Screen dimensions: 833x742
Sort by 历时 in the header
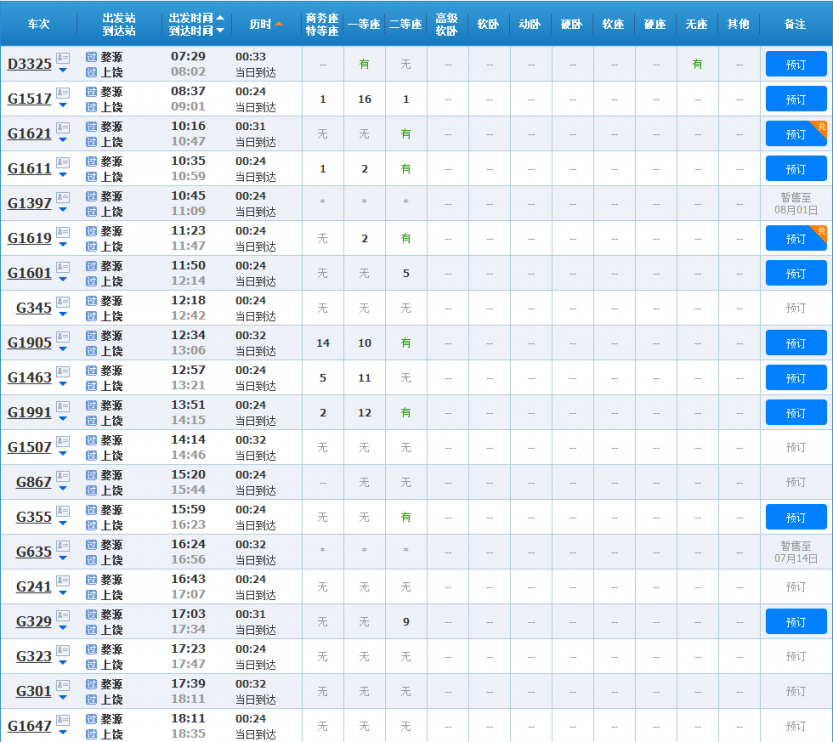click(x=266, y=24)
